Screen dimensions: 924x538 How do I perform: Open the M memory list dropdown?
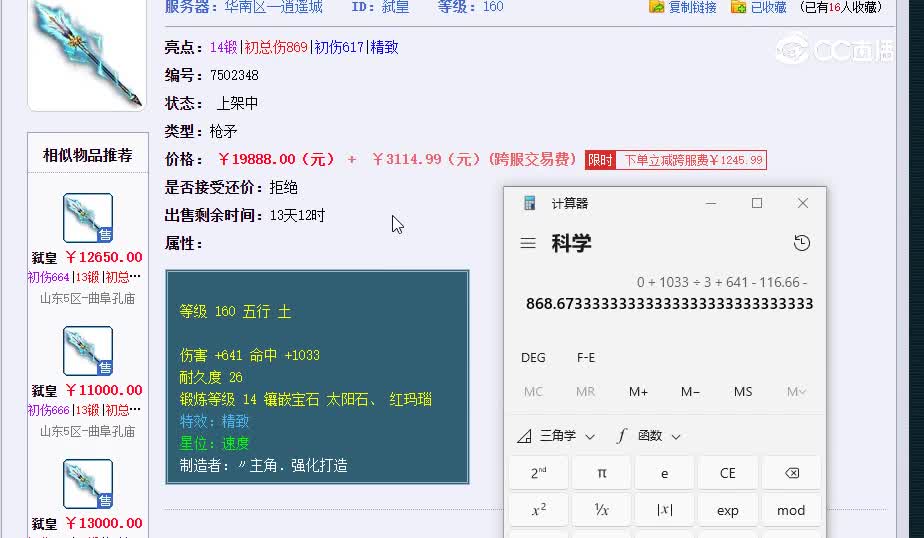tap(796, 392)
